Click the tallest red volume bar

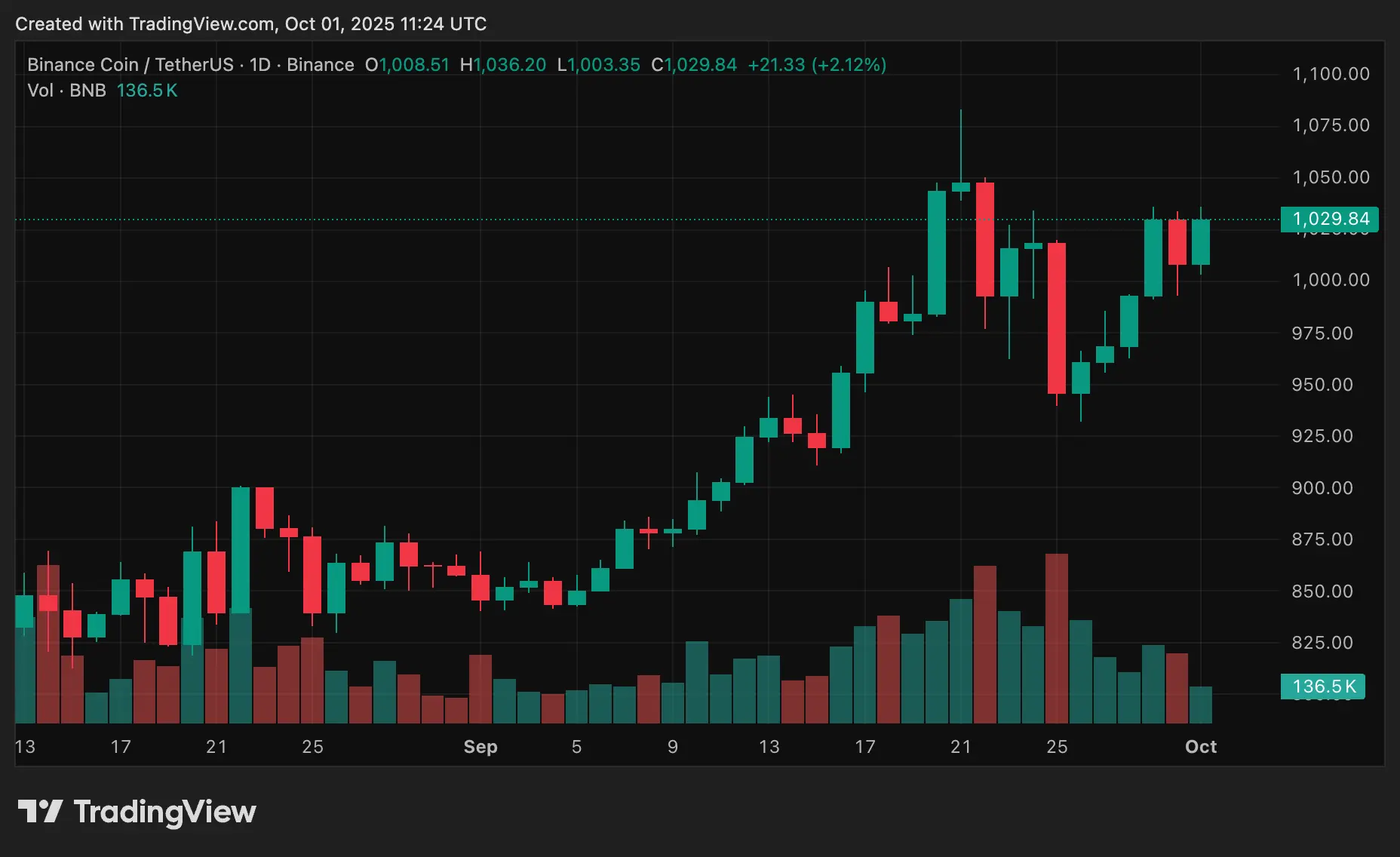tap(1056, 637)
